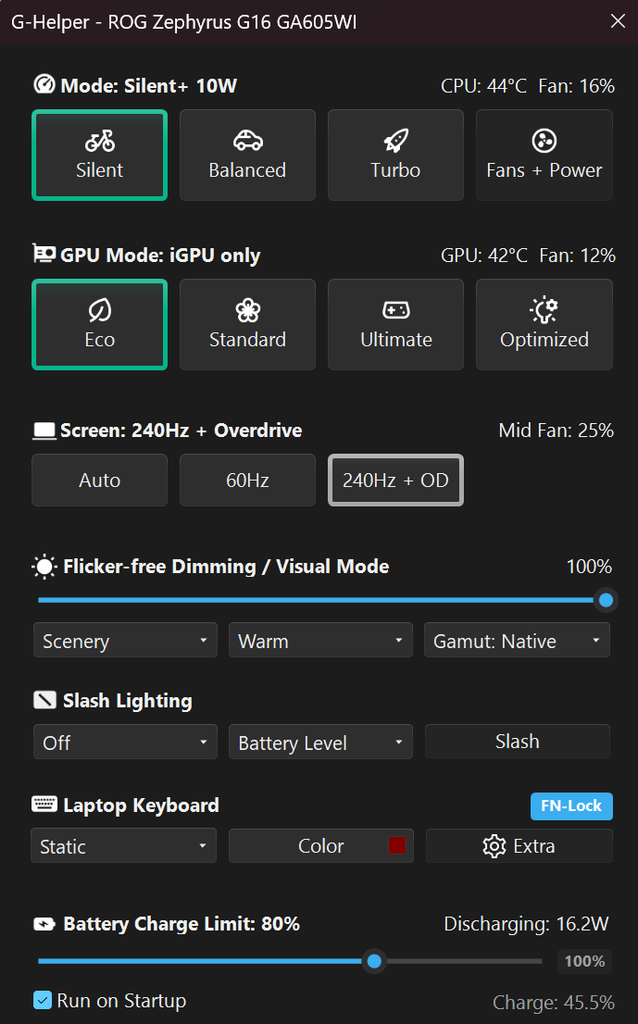Select the 240Hz + OD screen option
The width and height of the screenshot is (638, 1024).
tap(396, 480)
